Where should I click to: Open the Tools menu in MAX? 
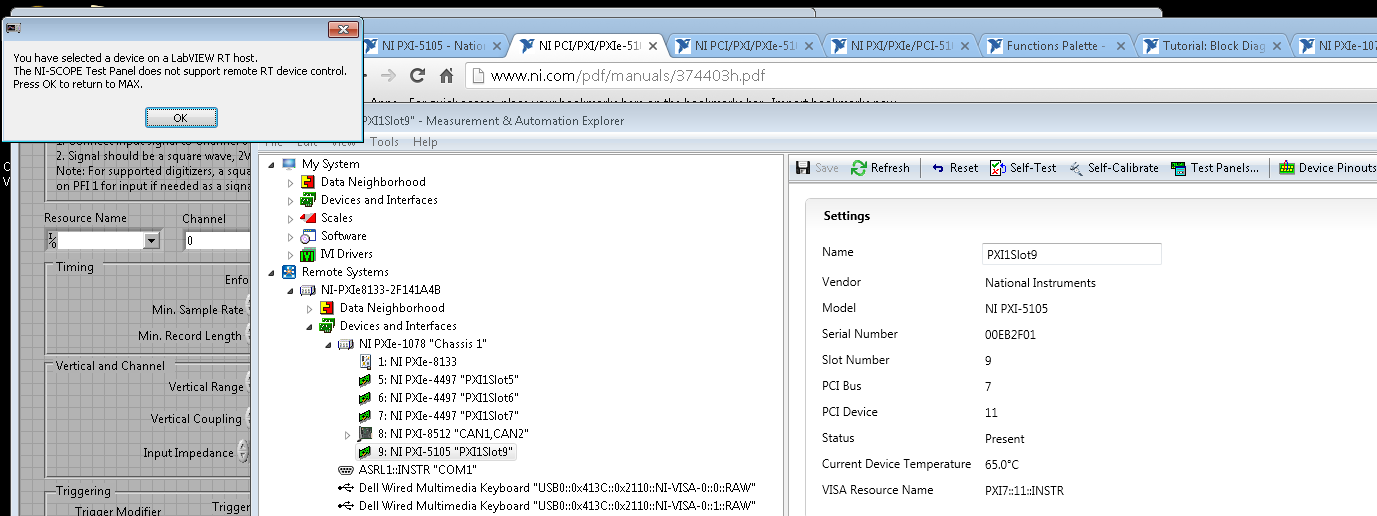(x=384, y=142)
